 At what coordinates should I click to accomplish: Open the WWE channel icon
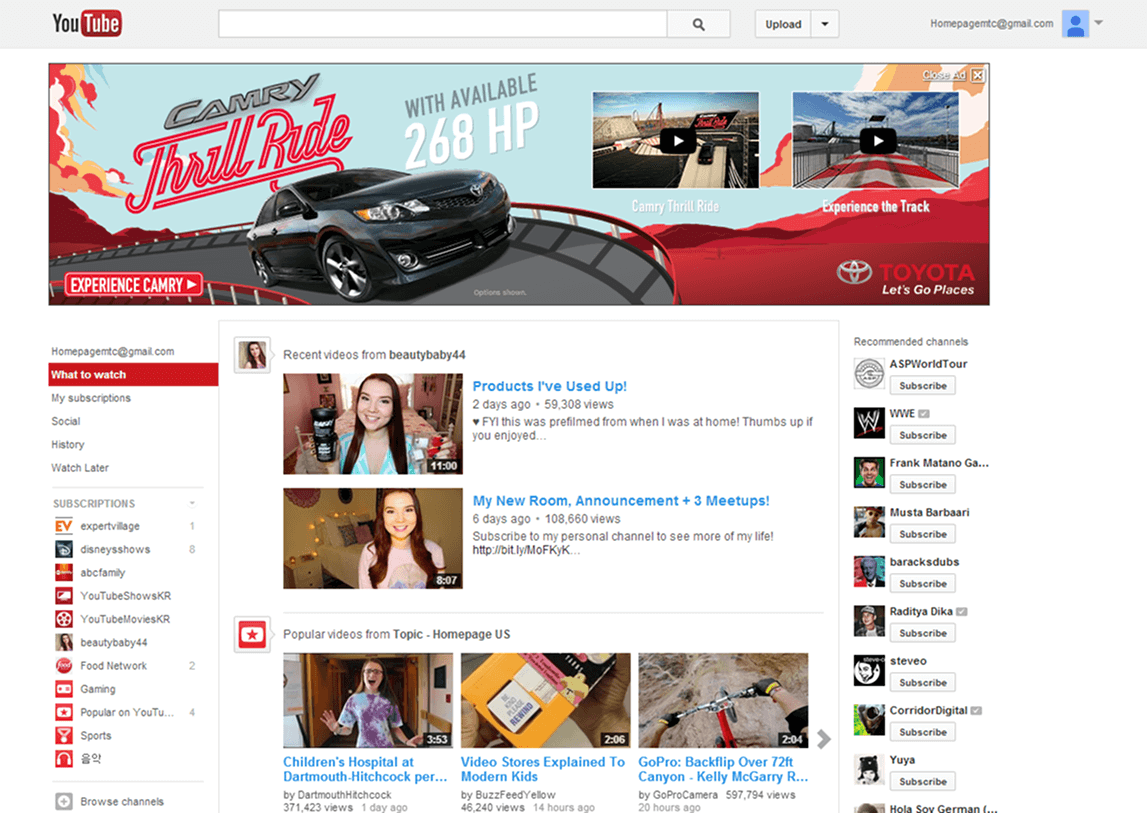(x=869, y=423)
